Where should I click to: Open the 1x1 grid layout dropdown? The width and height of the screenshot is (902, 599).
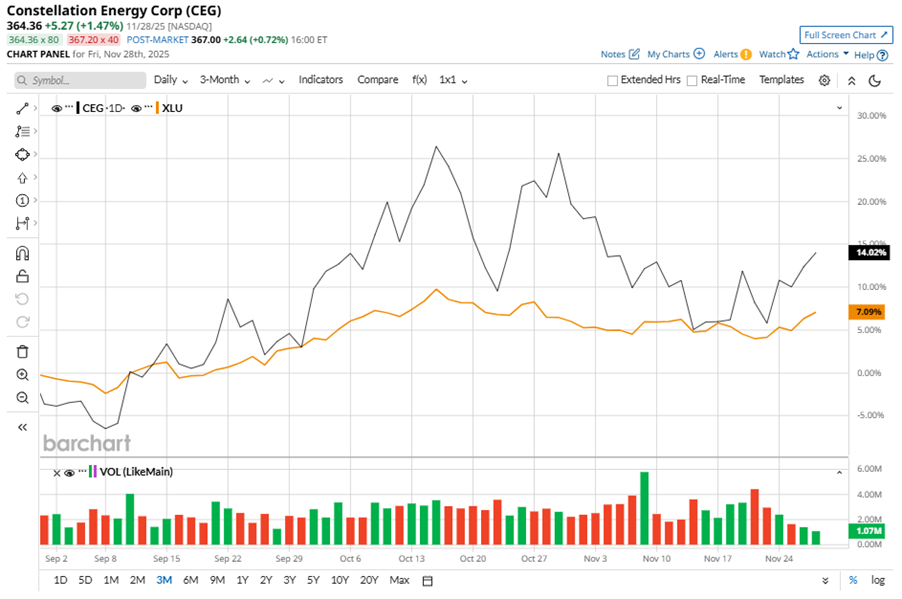[x=453, y=80]
